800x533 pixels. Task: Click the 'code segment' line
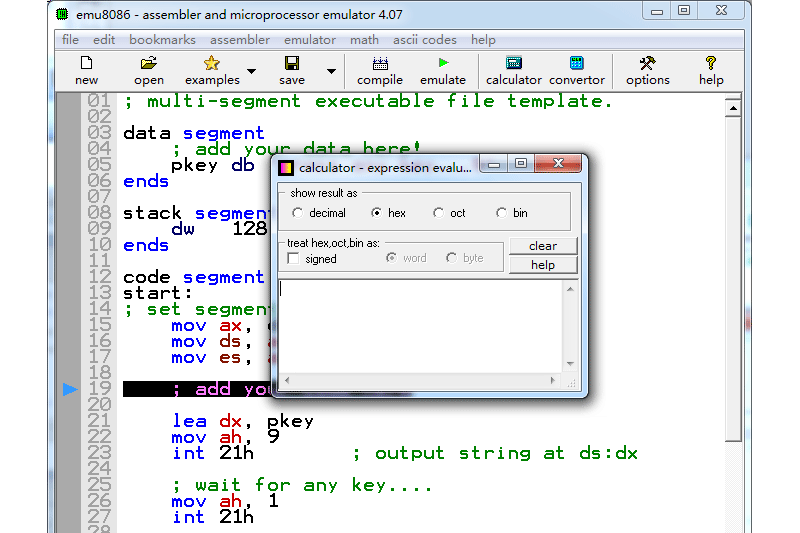tap(194, 277)
